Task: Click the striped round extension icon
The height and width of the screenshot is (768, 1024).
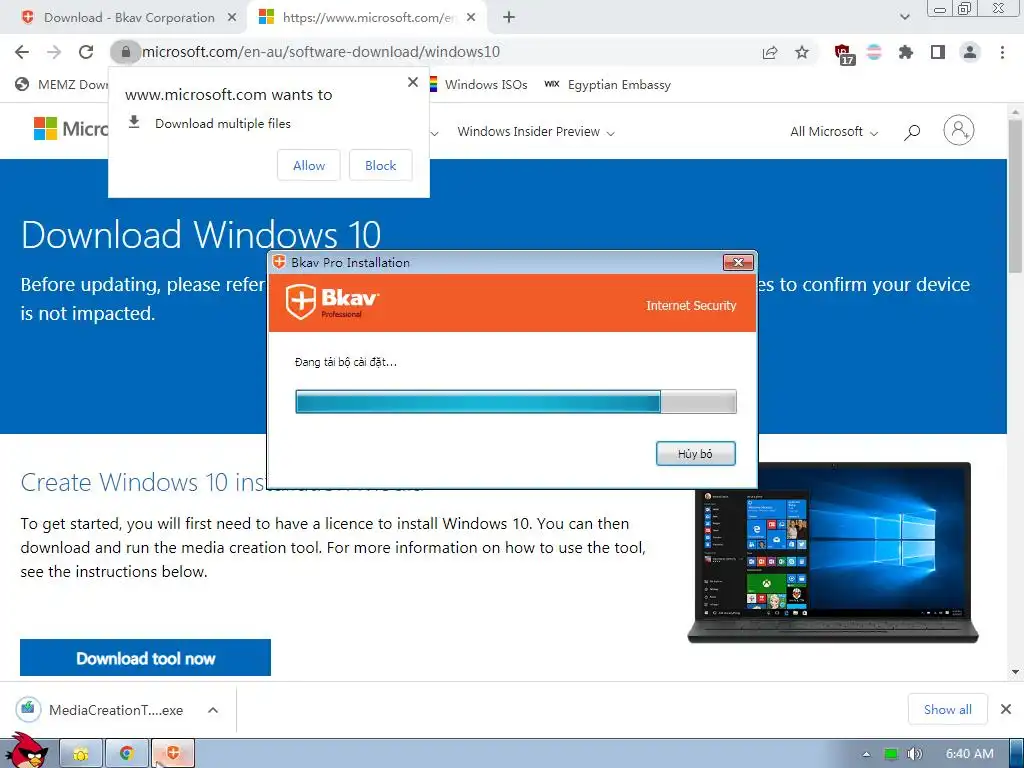Action: tap(874, 52)
